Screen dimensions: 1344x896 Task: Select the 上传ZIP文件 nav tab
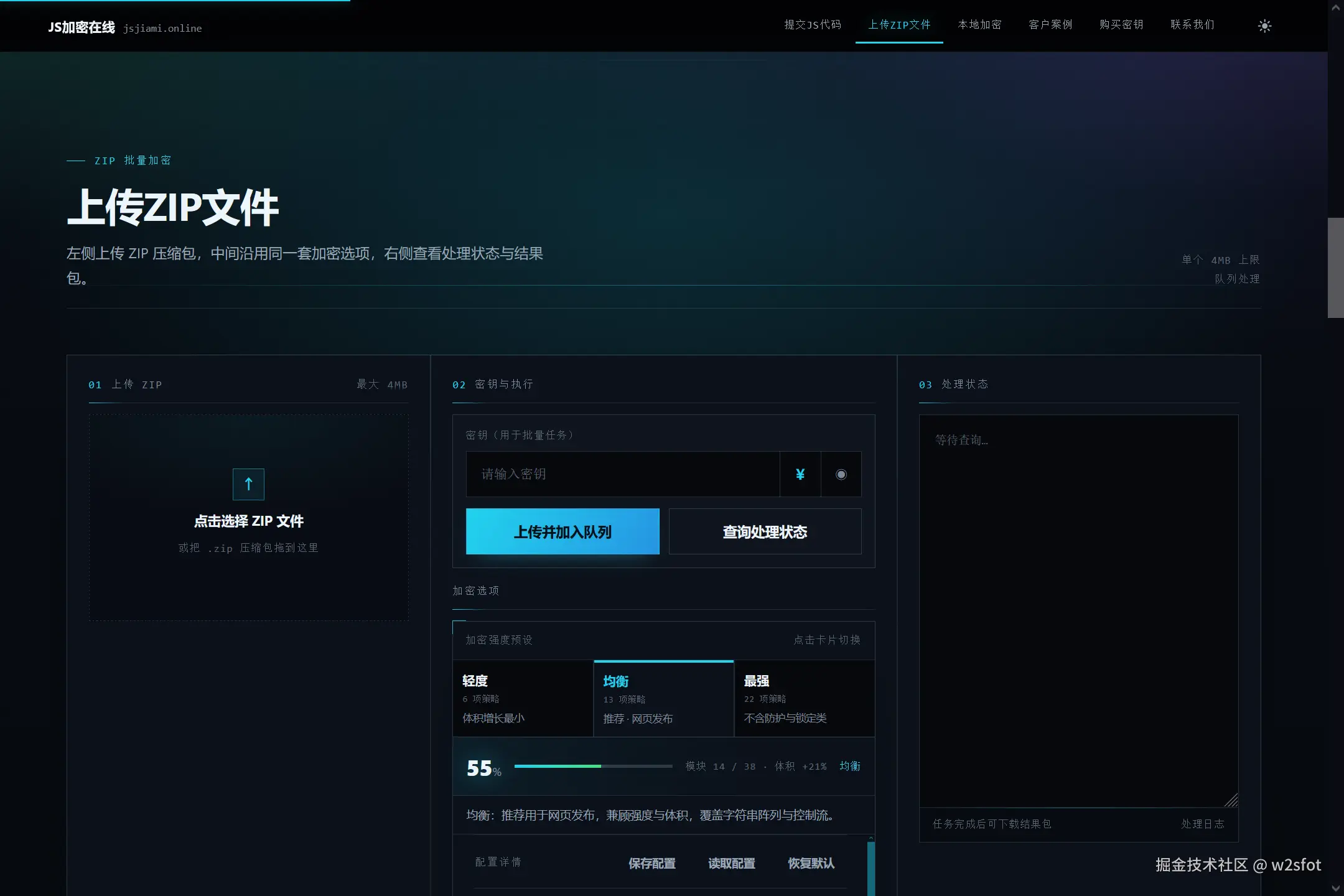coord(899,25)
